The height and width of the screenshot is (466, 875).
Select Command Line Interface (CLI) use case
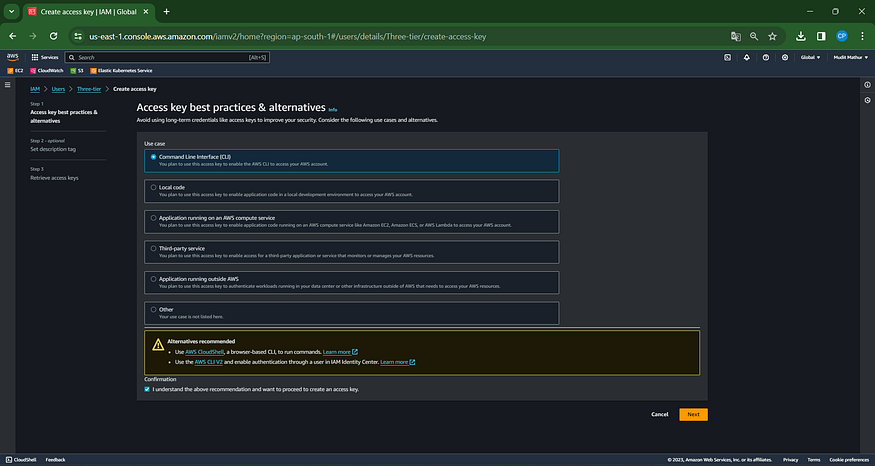[352, 161]
